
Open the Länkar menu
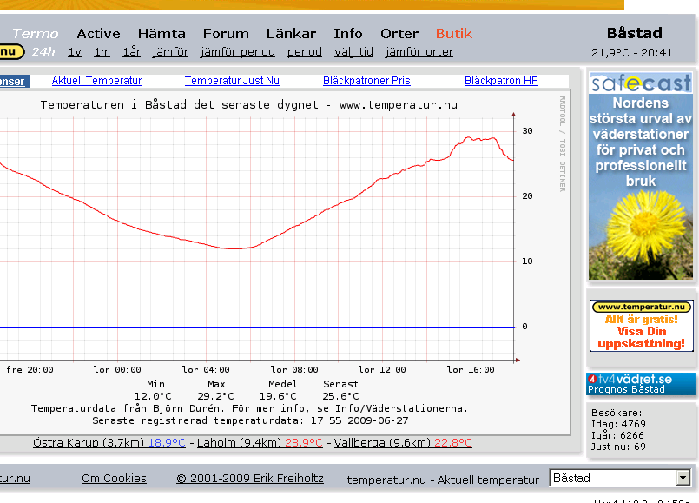(x=291, y=33)
